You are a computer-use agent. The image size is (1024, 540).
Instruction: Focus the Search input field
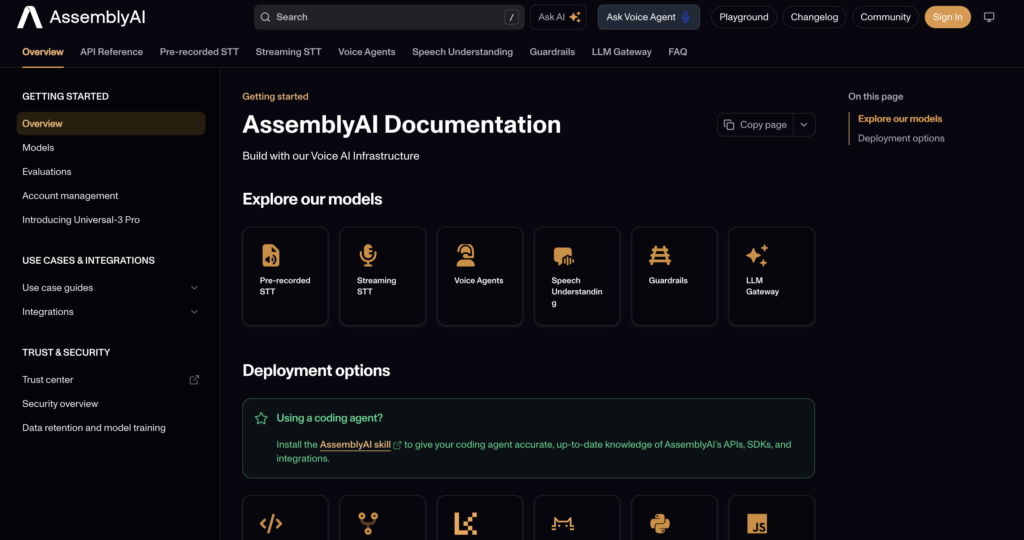pos(389,17)
